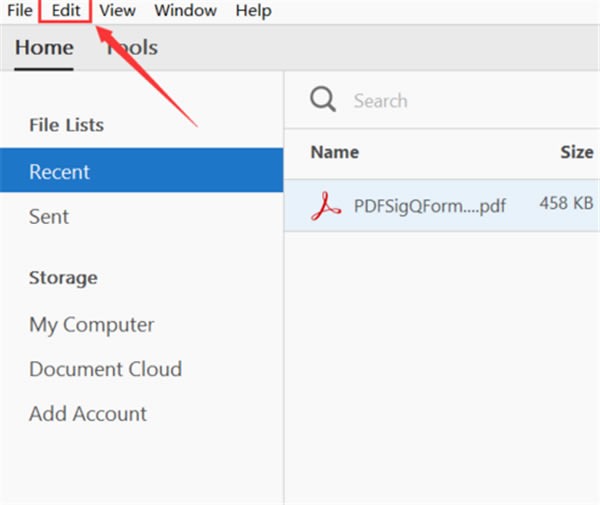Viewport: 600px width, 505px height.
Task: Open the Window menu
Action: [x=186, y=10]
